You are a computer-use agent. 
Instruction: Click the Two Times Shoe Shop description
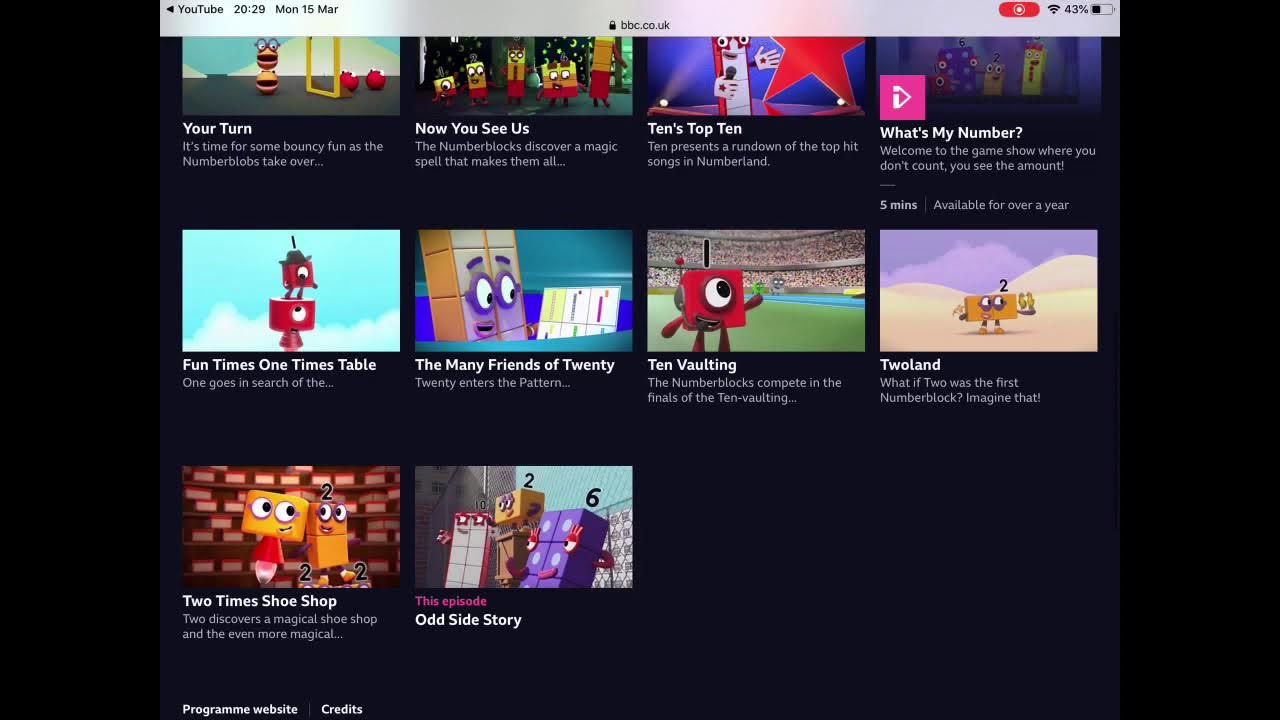pyautogui.click(x=280, y=626)
